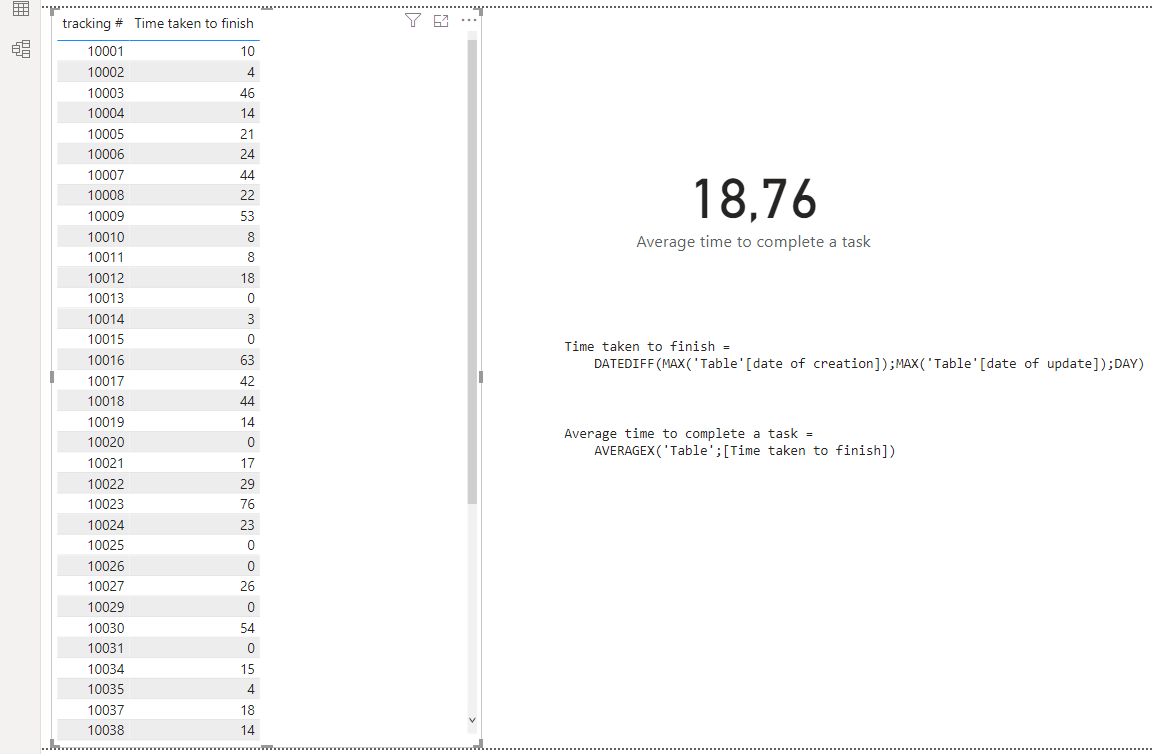This screenshot has height=754, width=1154.
Task: Click cell showing tracking # 10010
Action: point(106,236)
